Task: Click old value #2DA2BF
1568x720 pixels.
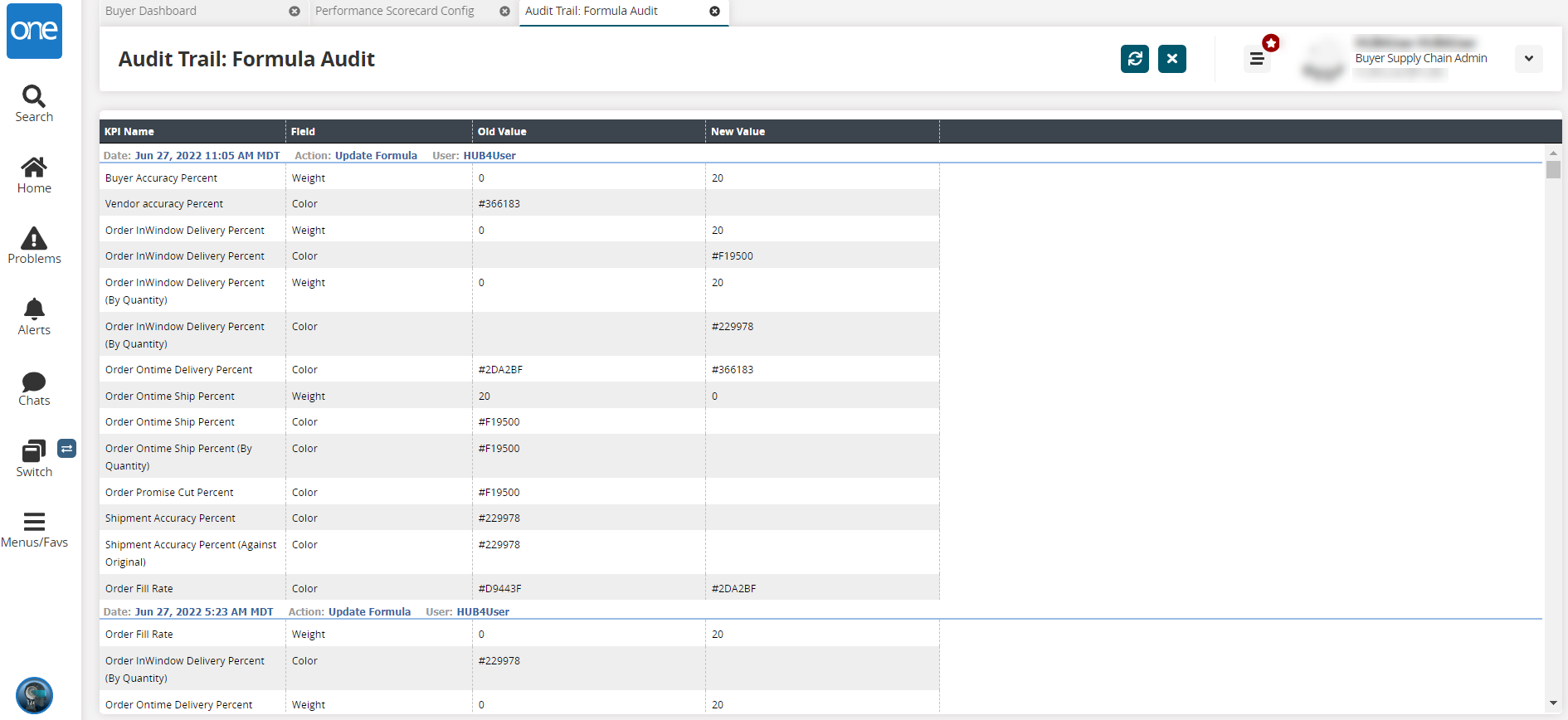Action: point(500,370)
